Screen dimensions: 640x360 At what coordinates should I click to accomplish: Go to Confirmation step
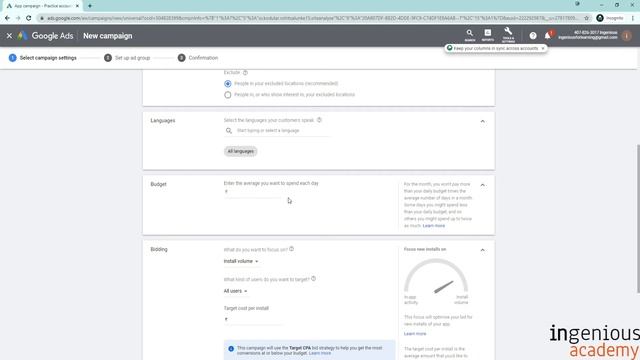point(198,58)
